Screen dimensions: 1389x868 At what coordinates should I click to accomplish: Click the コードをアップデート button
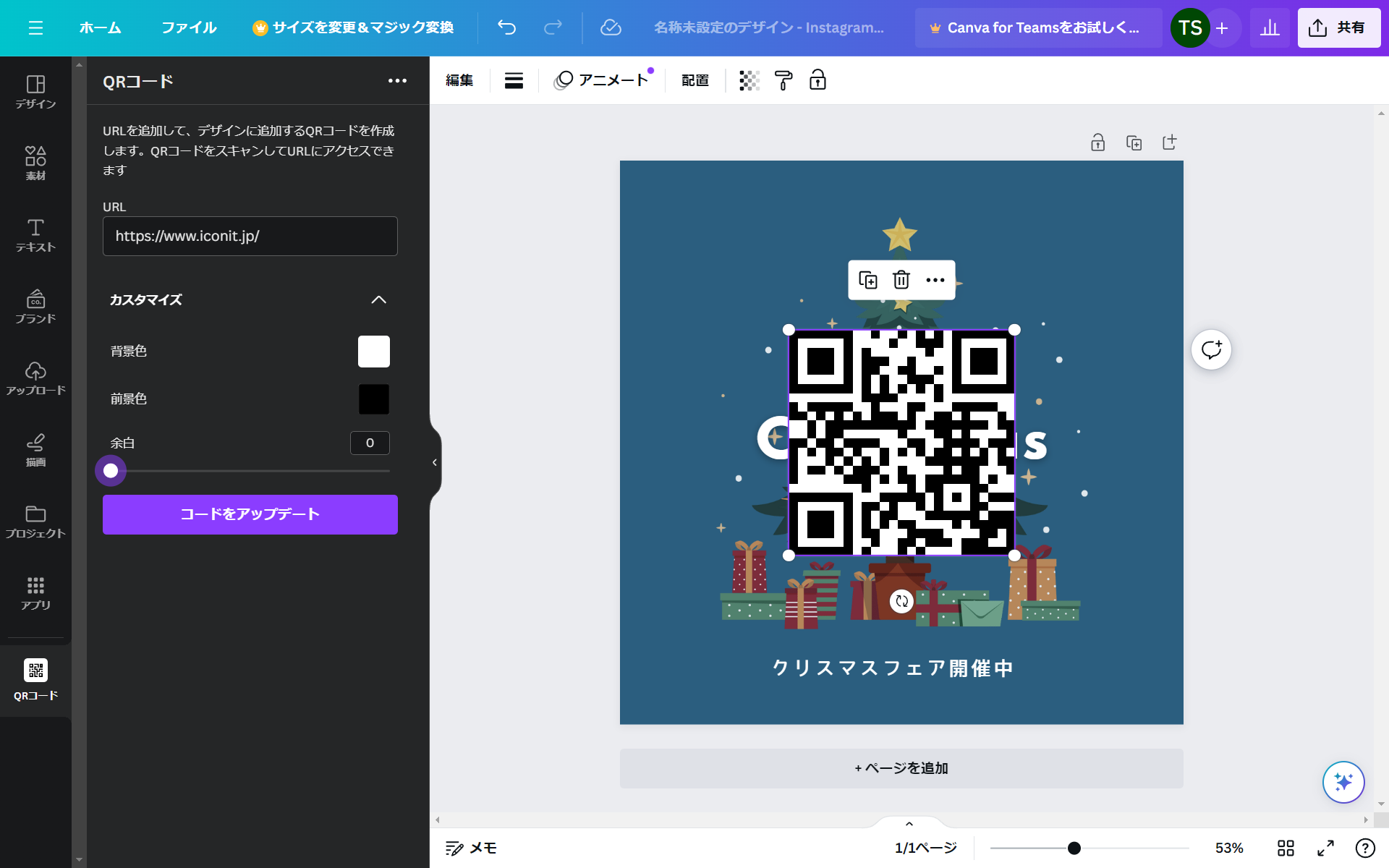[250, 514]
